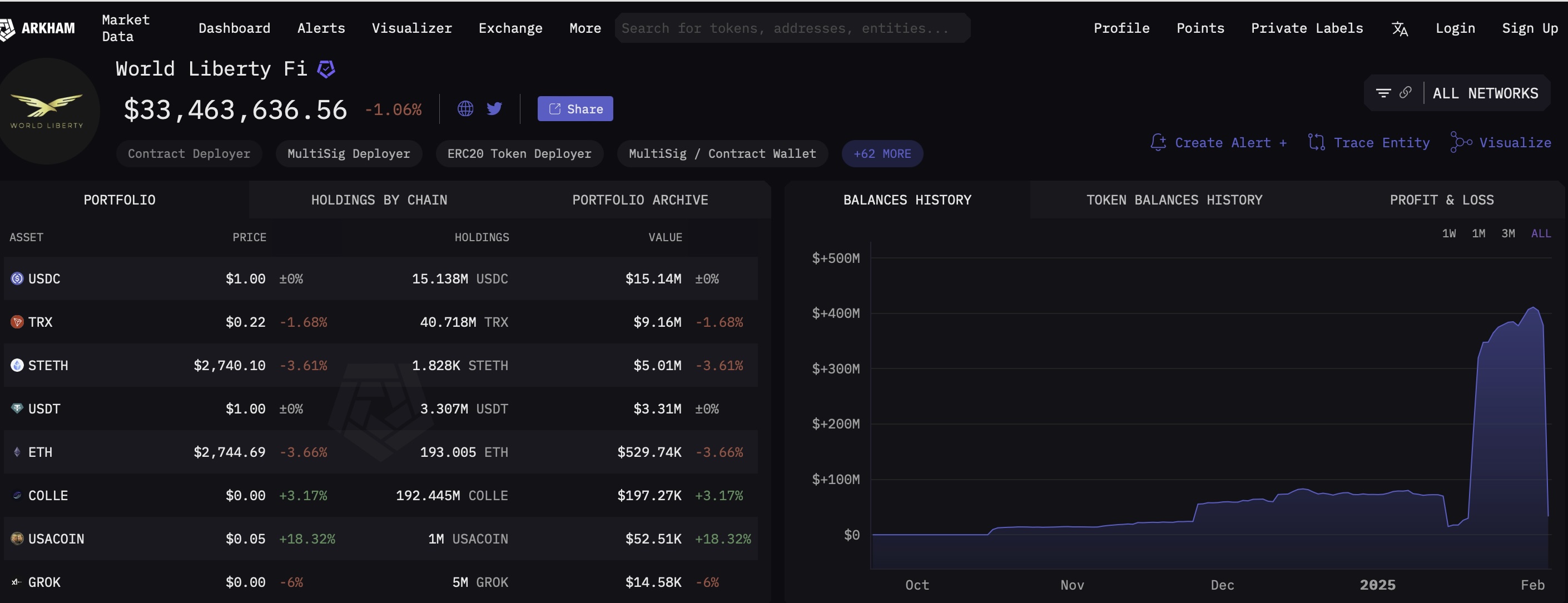Screen dimensions: 1568x603
Task: Select the 3M time range
Action: click(x=1508, y=233)
